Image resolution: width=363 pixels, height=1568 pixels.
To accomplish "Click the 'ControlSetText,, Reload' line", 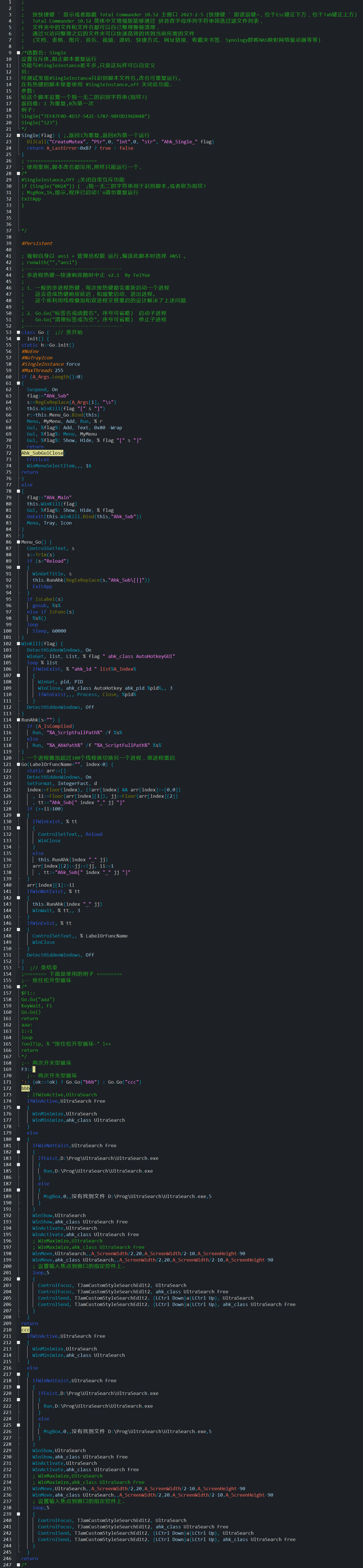I will click(x=70, y=834).
